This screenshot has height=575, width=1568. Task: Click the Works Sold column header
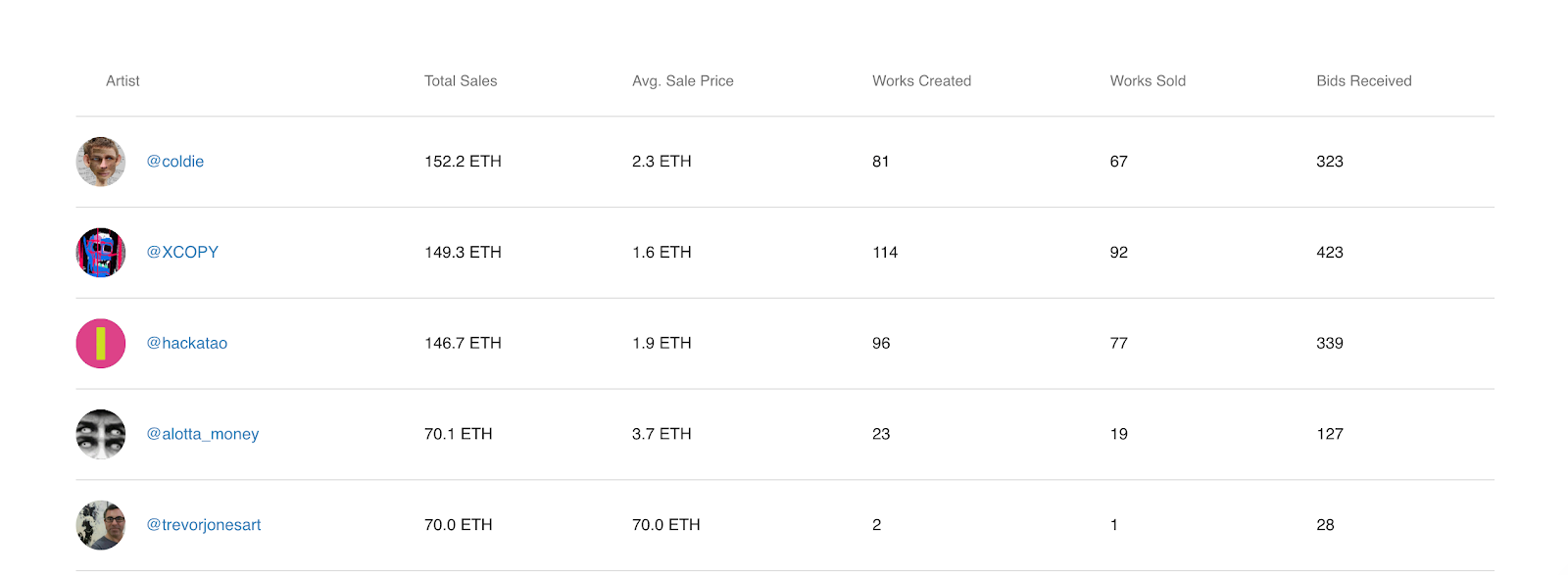1148,81
